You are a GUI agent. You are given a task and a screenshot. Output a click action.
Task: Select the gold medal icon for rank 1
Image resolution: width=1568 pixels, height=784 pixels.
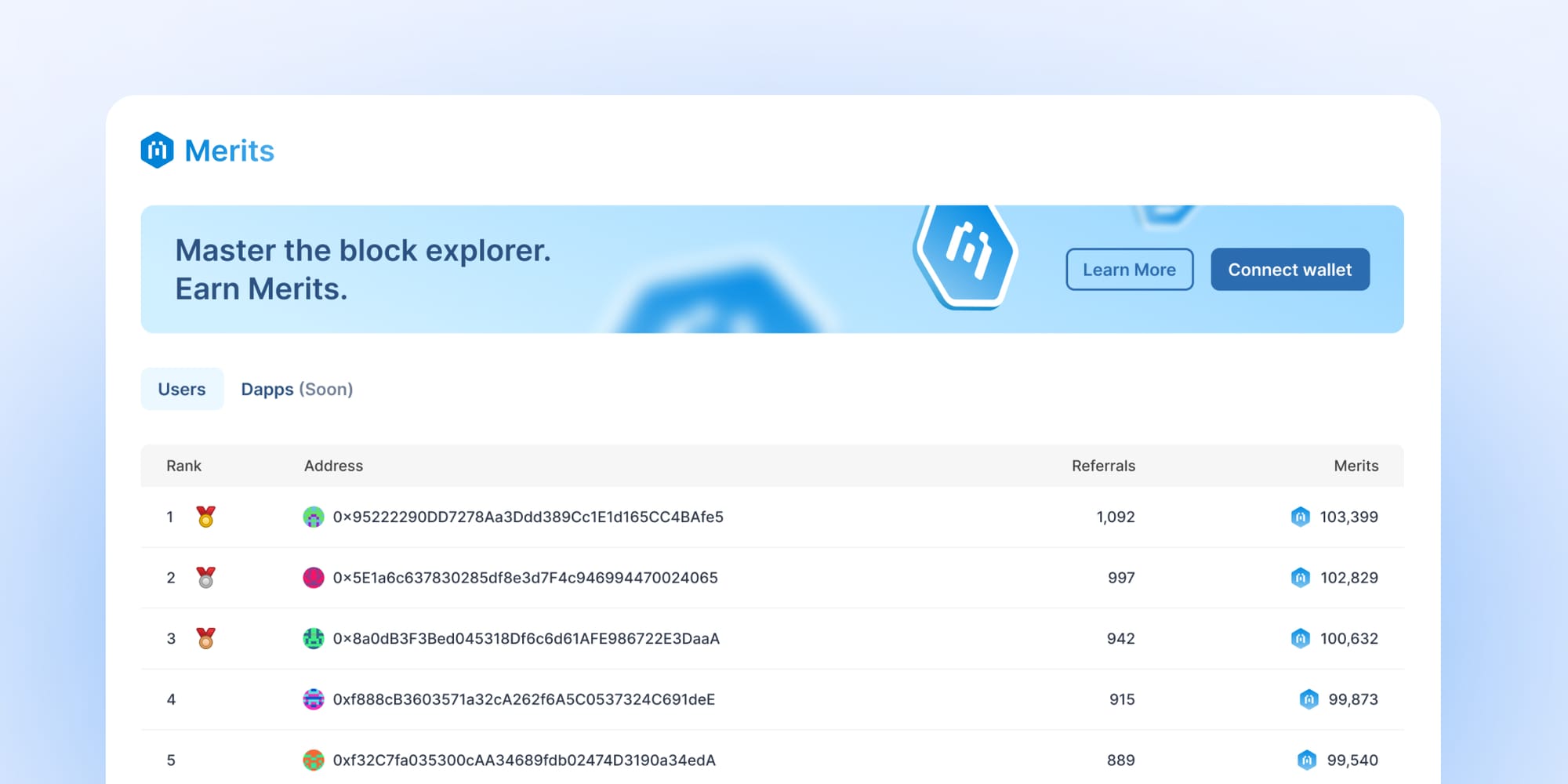coord(204,517)
